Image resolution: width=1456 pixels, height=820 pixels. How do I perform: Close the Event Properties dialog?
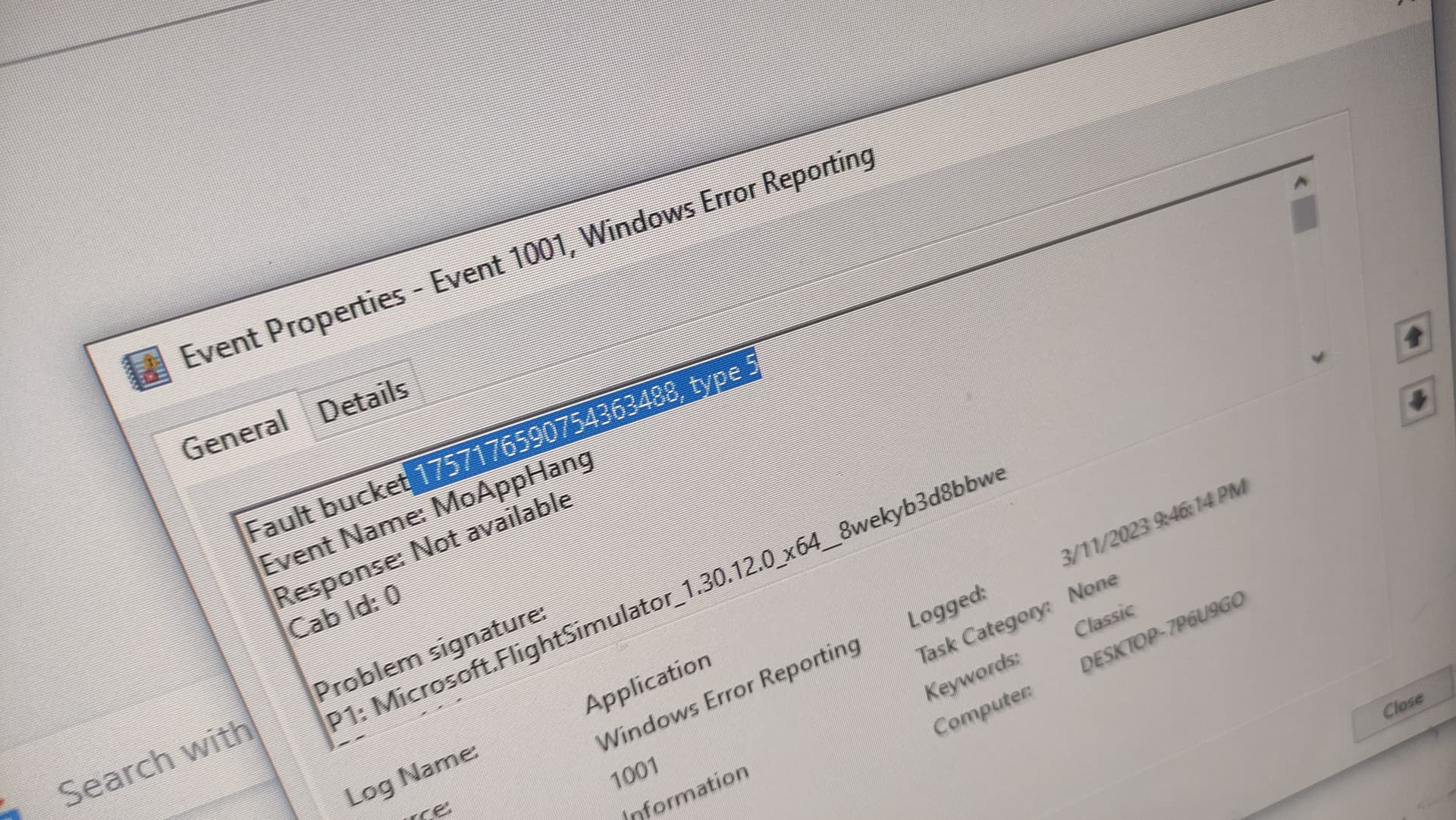[1402, 705]
